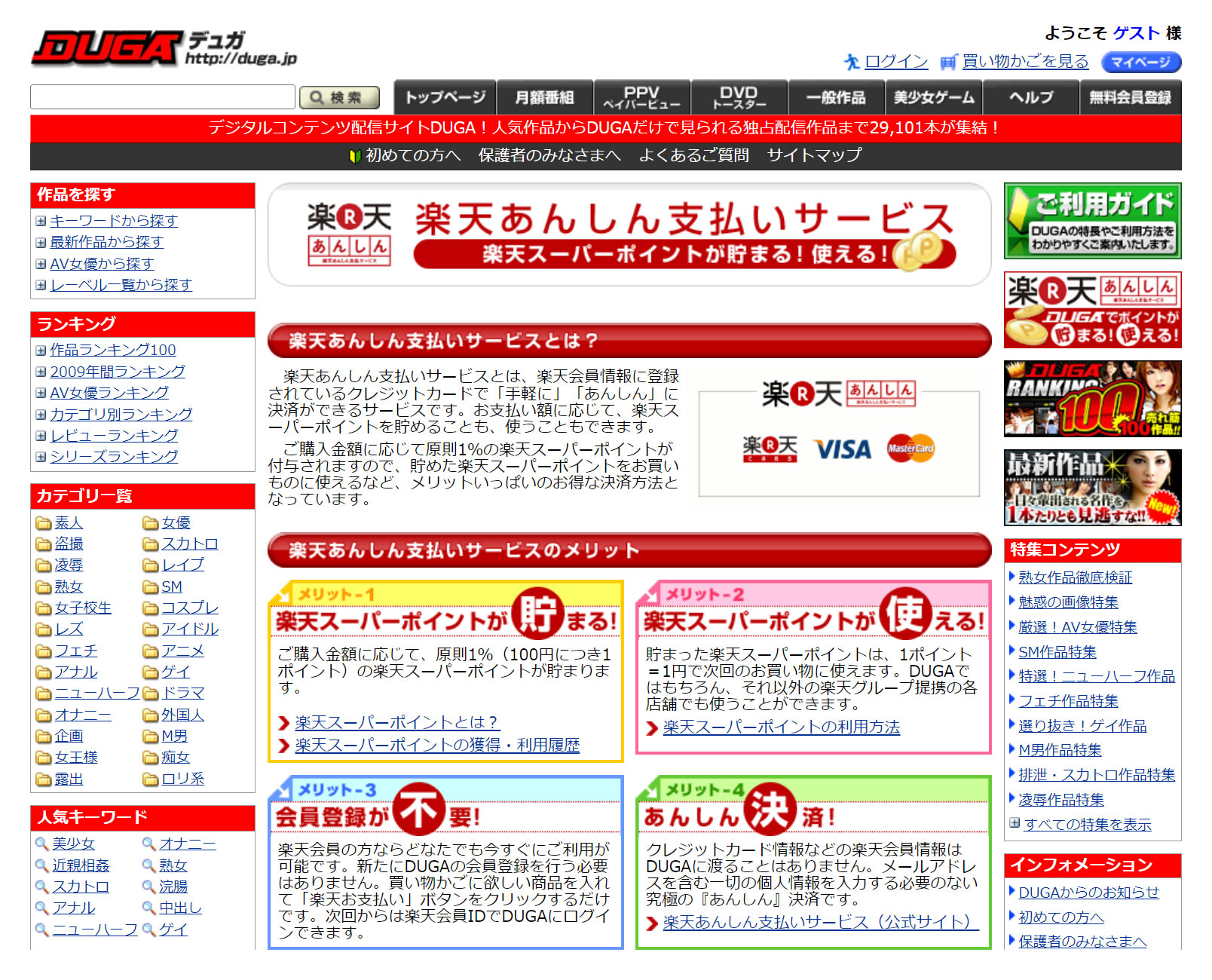Image resolution: width=1212 pixels, height=980 pixels.
Task: Click the login person icon
Action: coord(852,62)
